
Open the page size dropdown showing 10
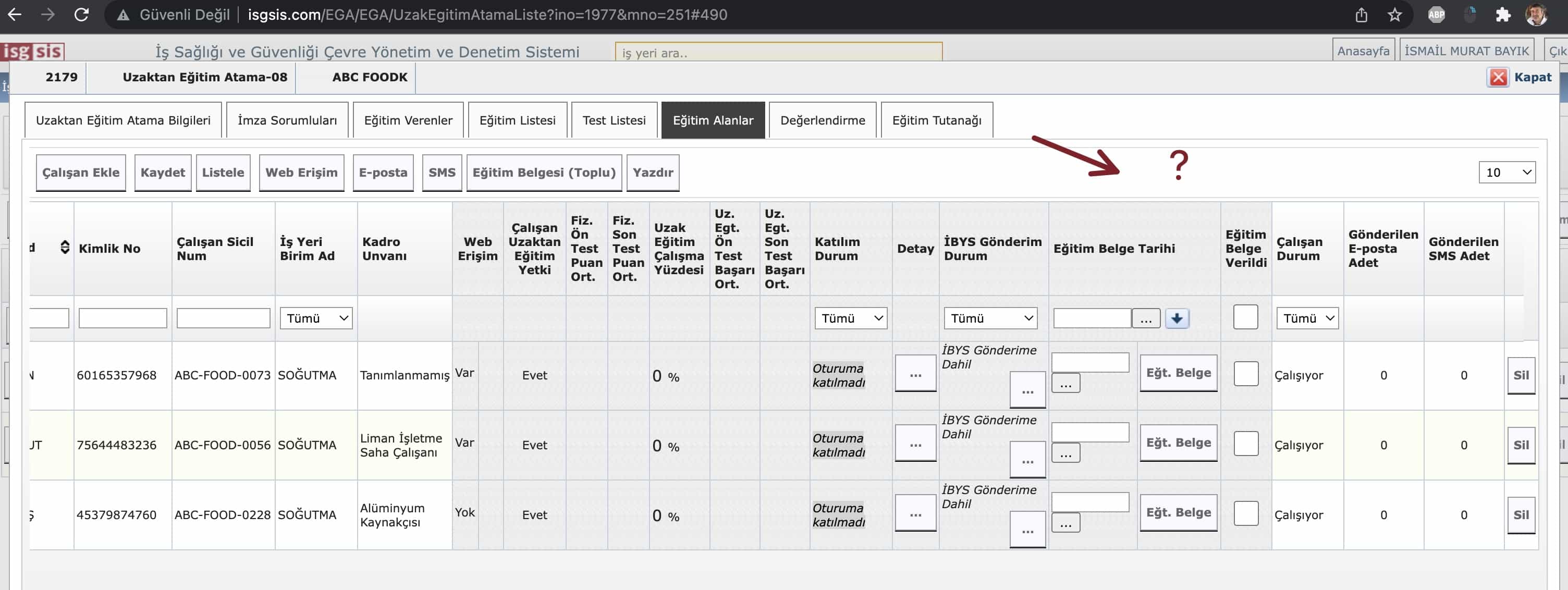(1506, 173)
